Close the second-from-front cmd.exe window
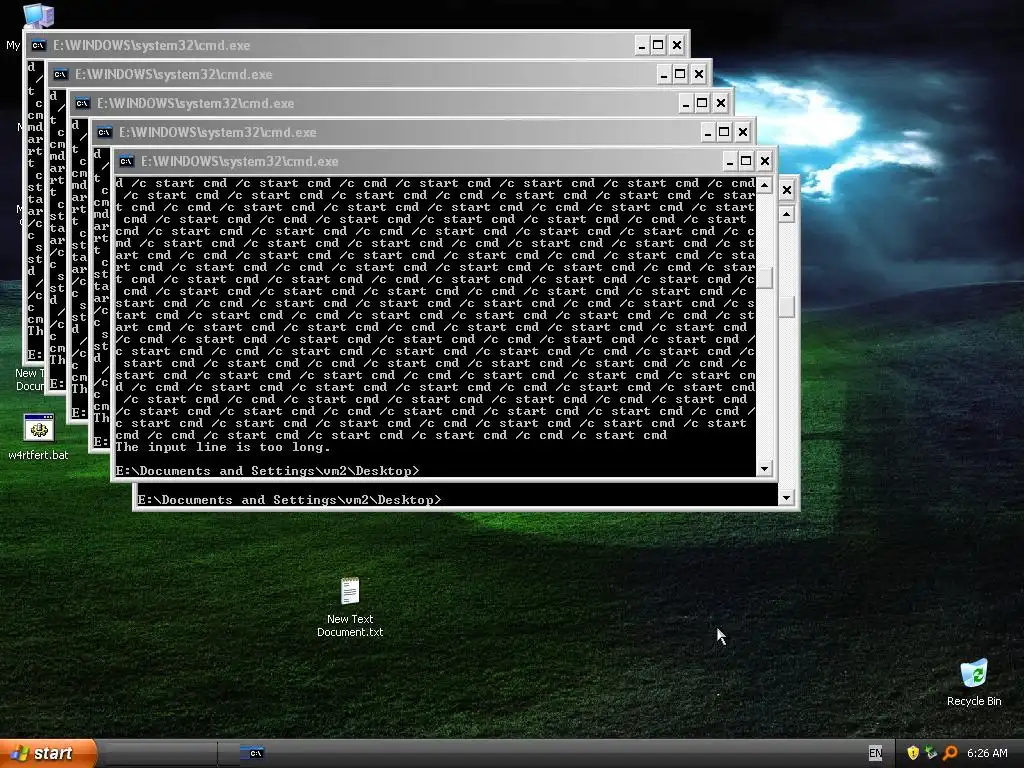The image size is (1024, 768). 743,133
